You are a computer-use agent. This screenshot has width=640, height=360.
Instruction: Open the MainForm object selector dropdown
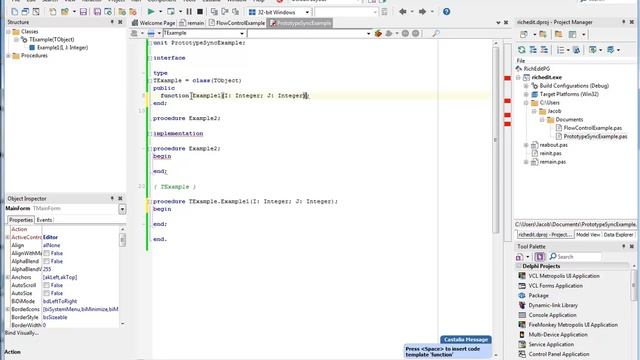click(x=122, y=209)
